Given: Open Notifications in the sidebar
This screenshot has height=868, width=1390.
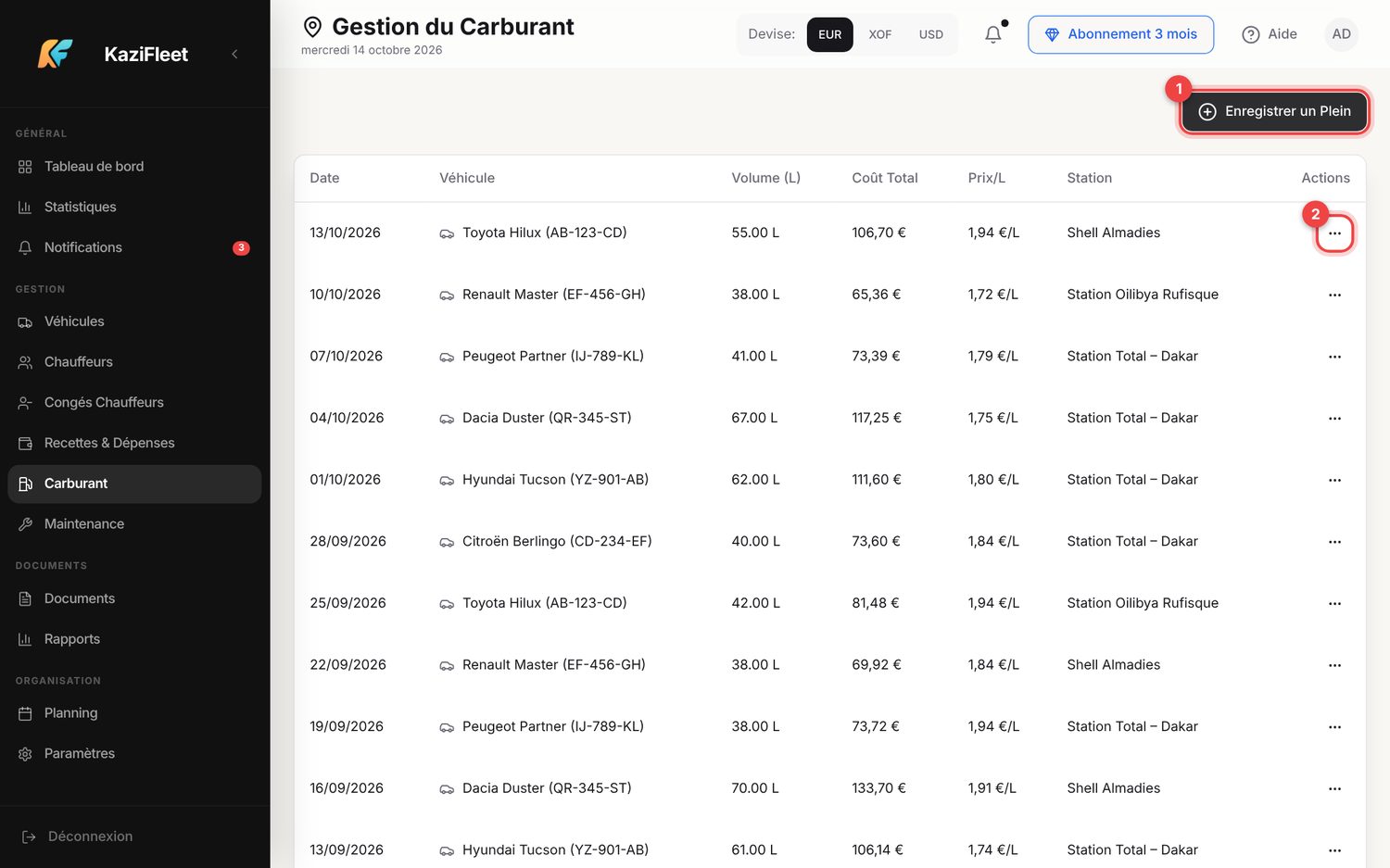Looking at the screenshot, I should (x=134, y=247).
